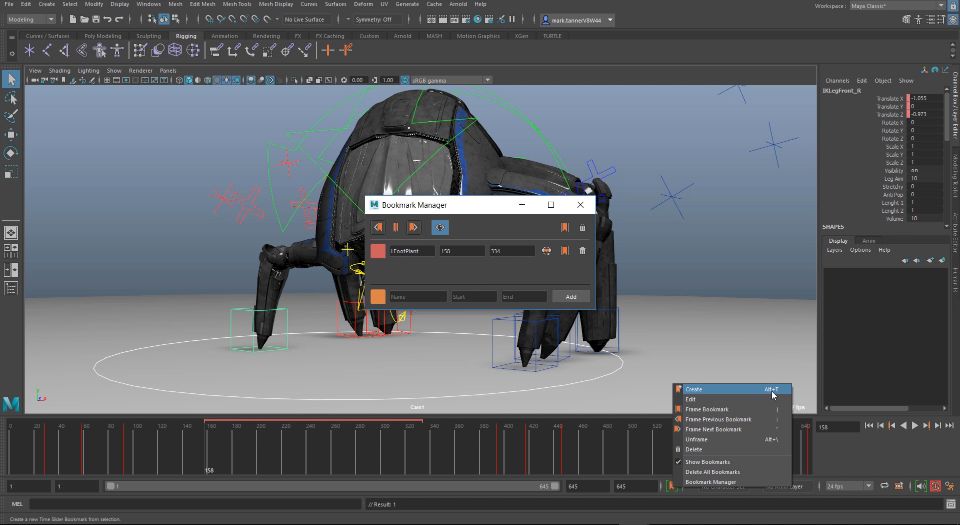This screenshot has height=525, width=960.
Task: Click the new bookmark Name input field
Action: click(x=416, y=297)
